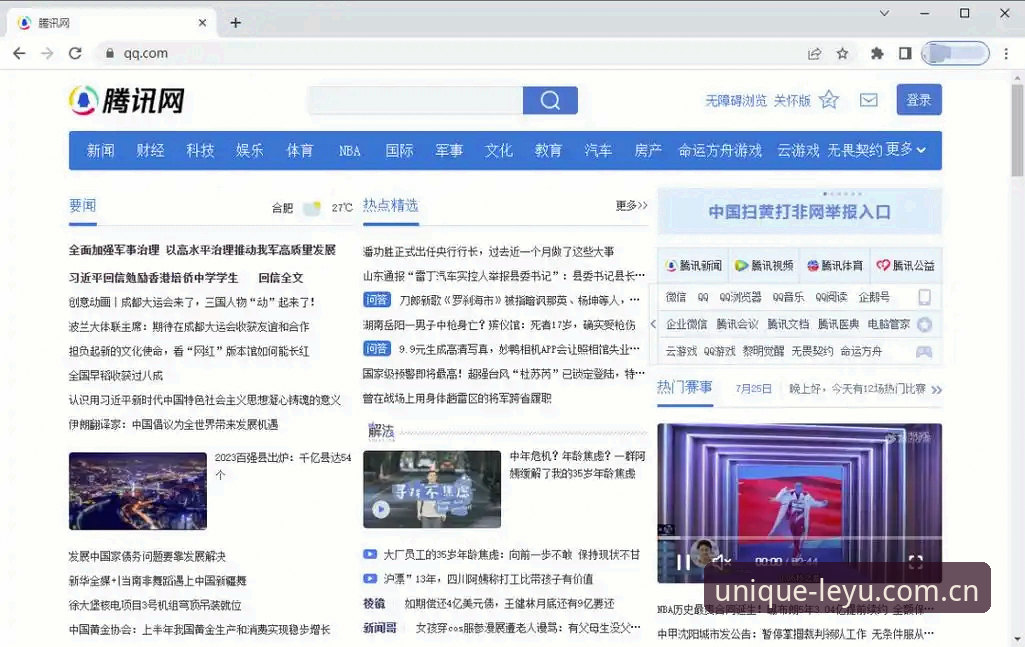Select 体育 in the navigation bar
The image size is (1025, 647).
coord(300,150)
